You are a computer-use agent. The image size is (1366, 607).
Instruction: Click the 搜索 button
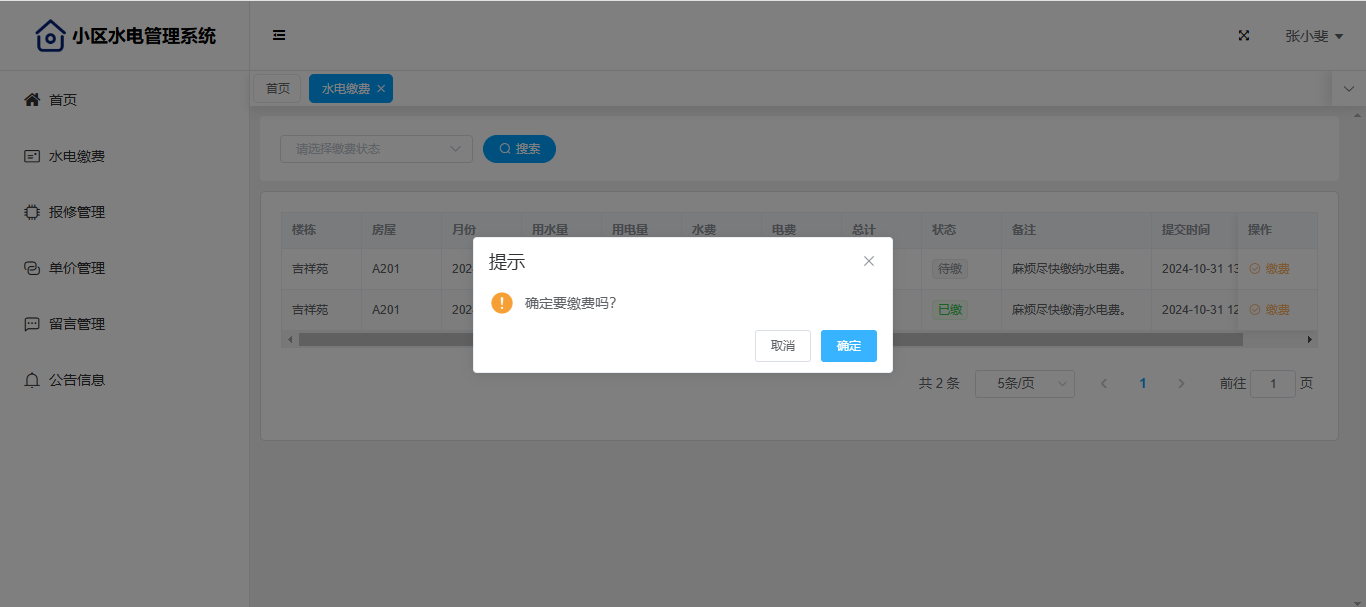519,149
